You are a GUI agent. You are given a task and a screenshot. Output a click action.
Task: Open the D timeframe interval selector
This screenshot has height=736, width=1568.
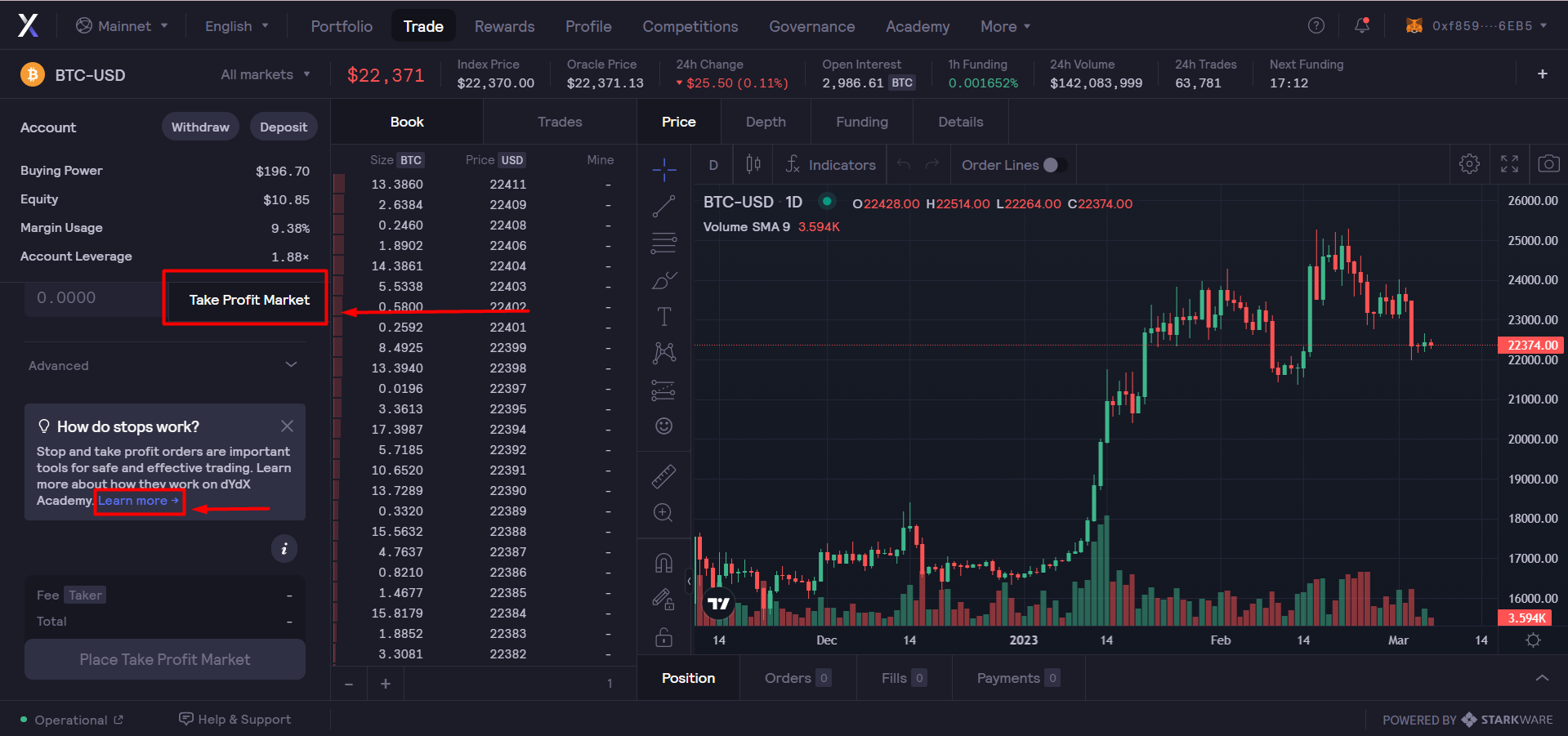click(x=713, y=165)
